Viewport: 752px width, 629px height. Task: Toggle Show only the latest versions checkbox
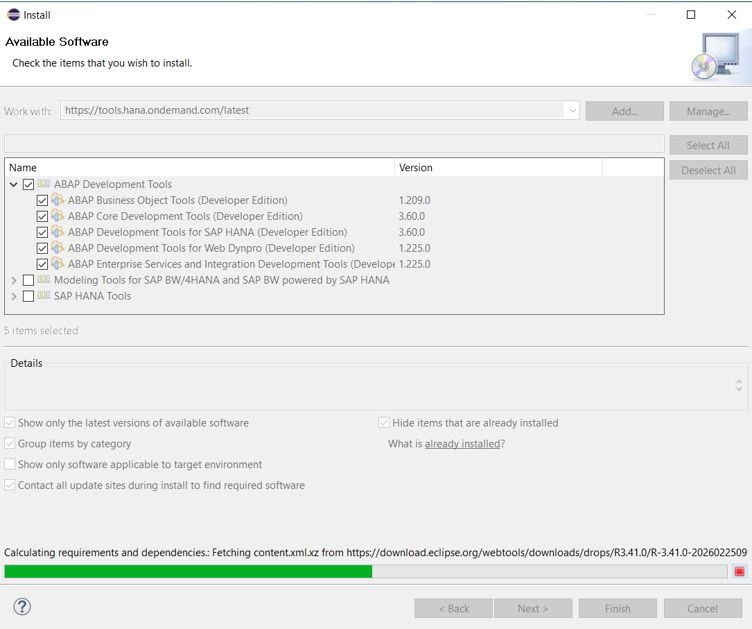10,422
